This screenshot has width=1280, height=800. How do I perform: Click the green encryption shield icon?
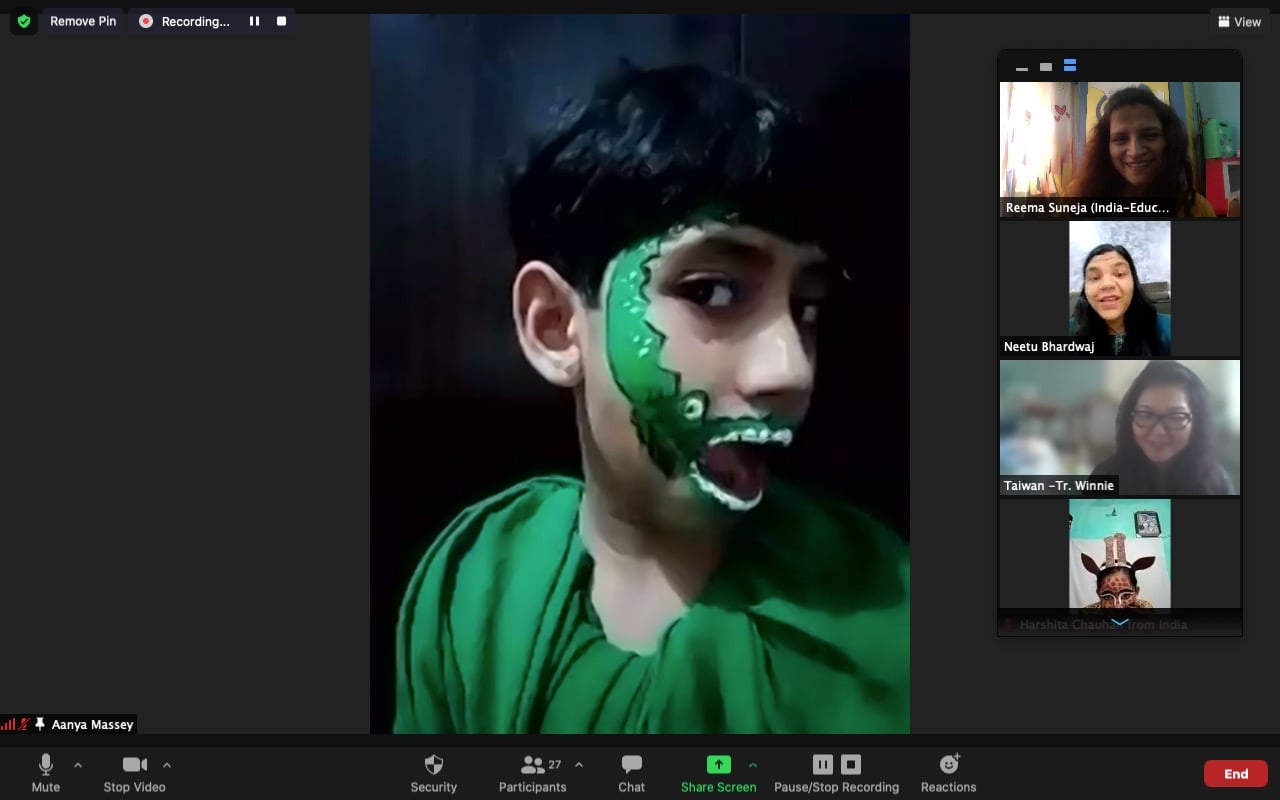click(24, 21)
